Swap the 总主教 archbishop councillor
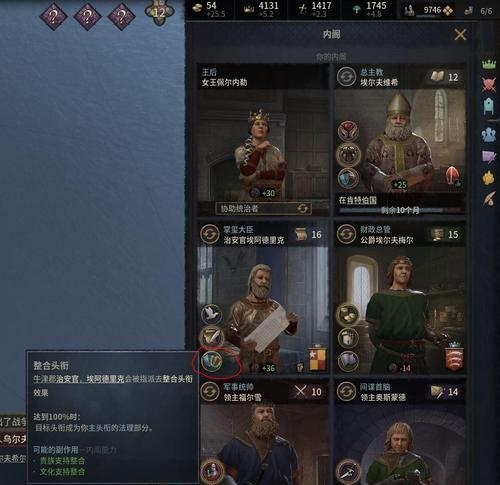This screenshot has height=485, width=500. tap(346, 76)
